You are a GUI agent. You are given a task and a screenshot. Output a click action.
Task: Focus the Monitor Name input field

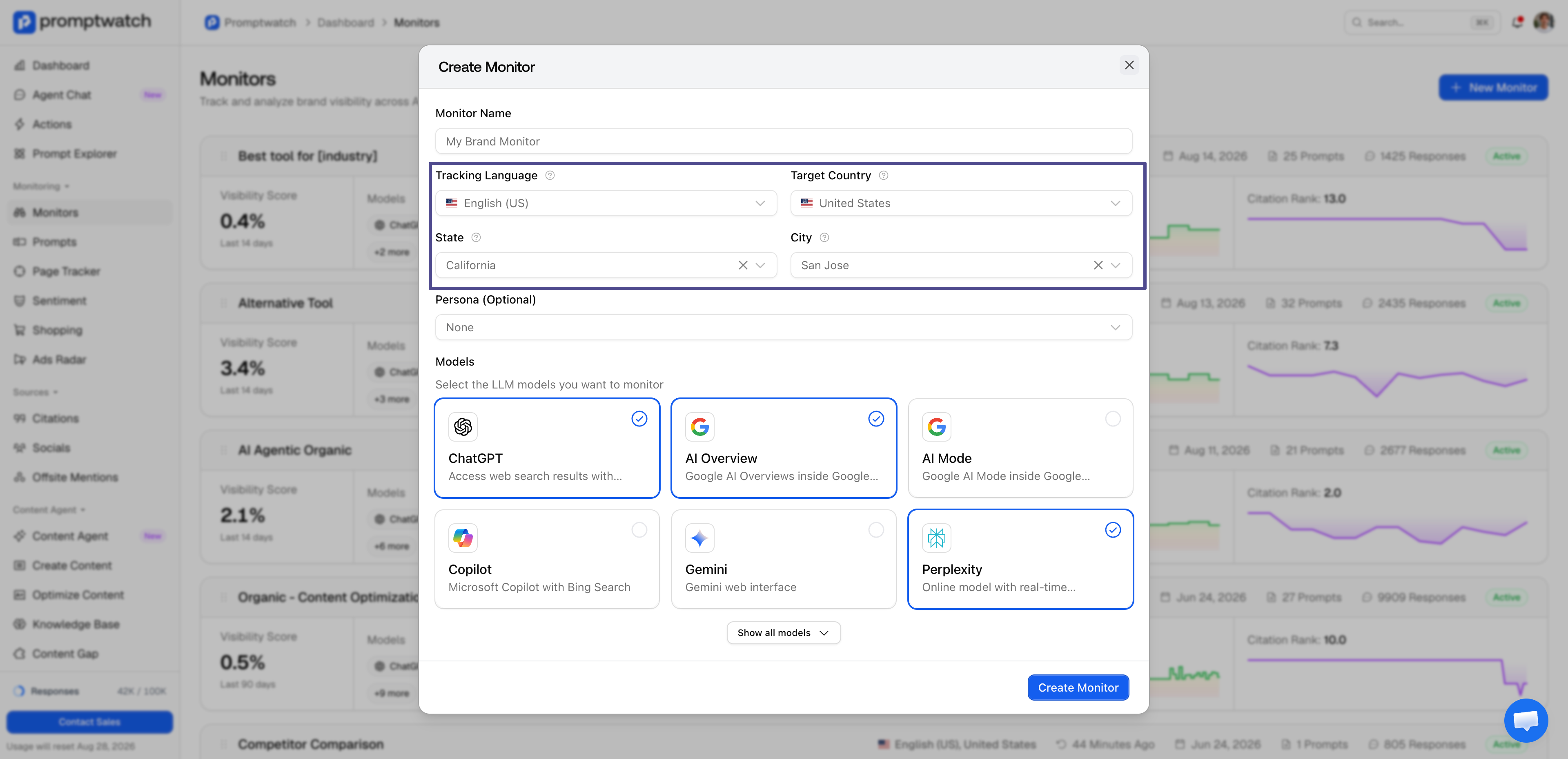[x=784, y=141]
